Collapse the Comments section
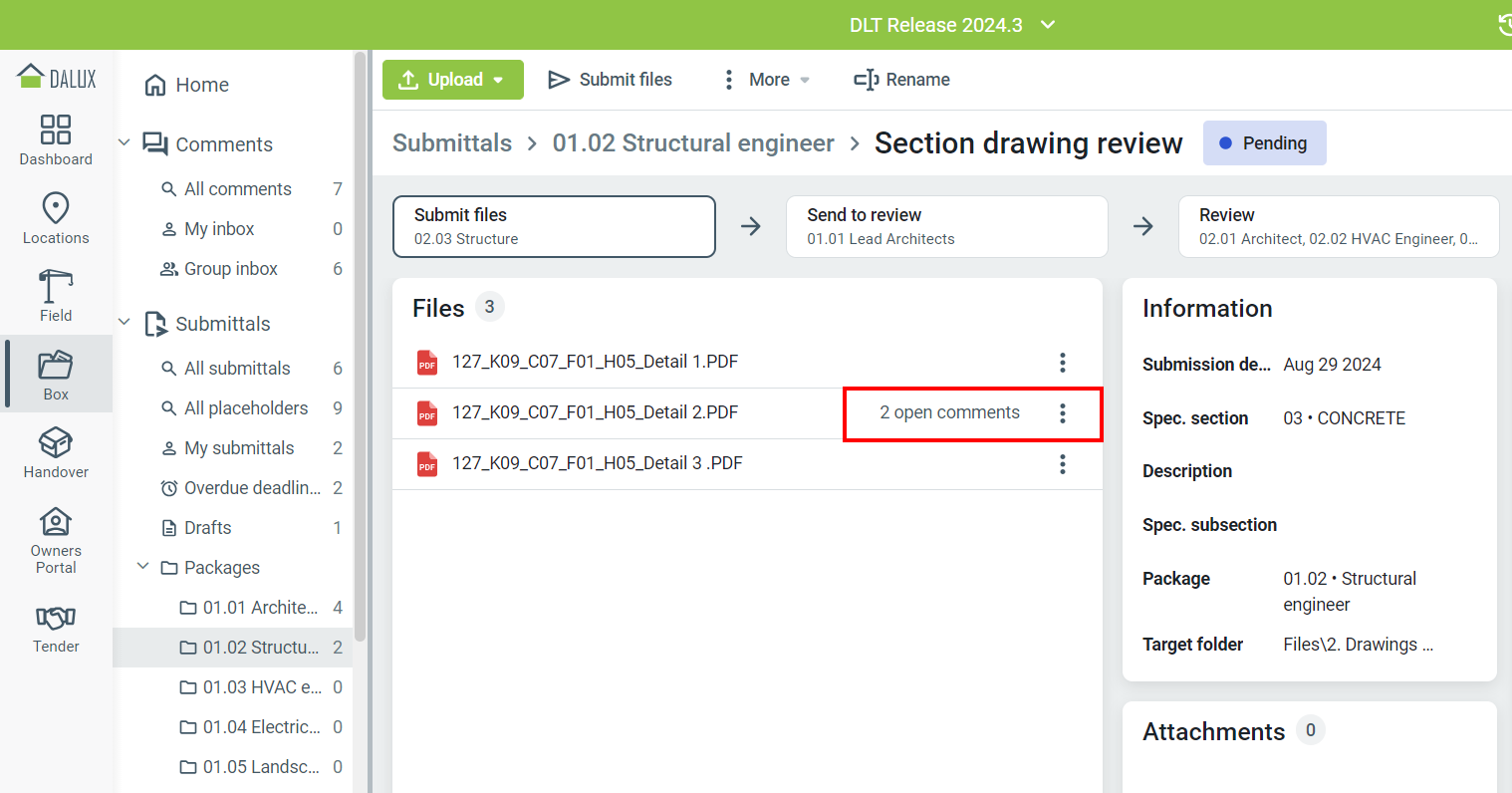 (x=125, y=143)
